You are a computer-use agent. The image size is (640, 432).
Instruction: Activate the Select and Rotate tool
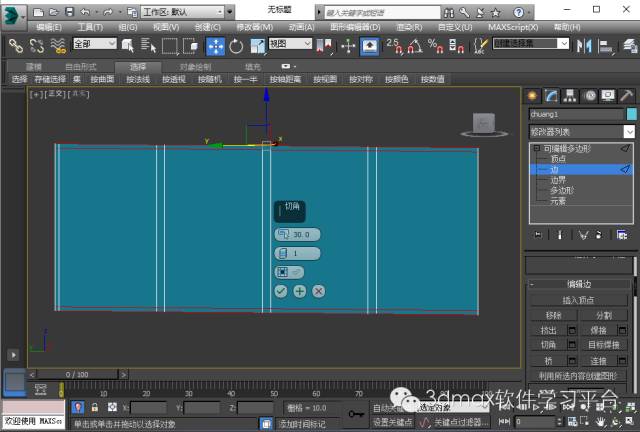pos(236,46)
